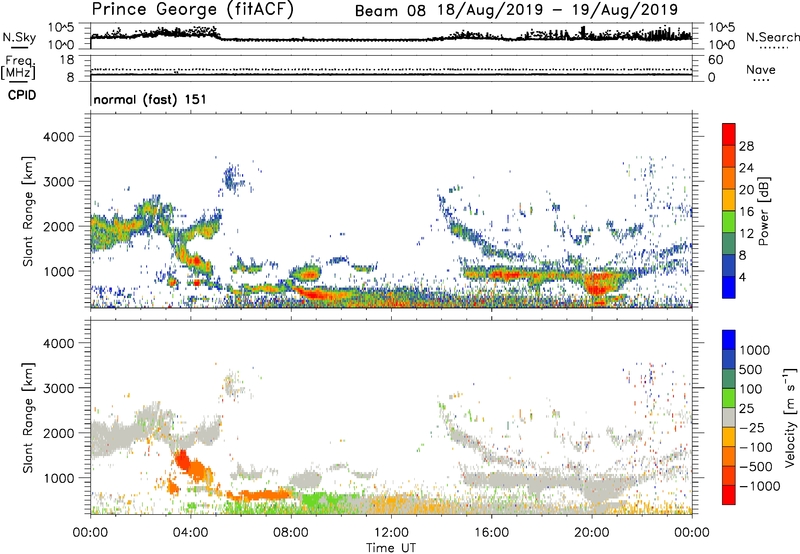Pick the red bottom segment of velocity colorbar

(x=729, y=495)
